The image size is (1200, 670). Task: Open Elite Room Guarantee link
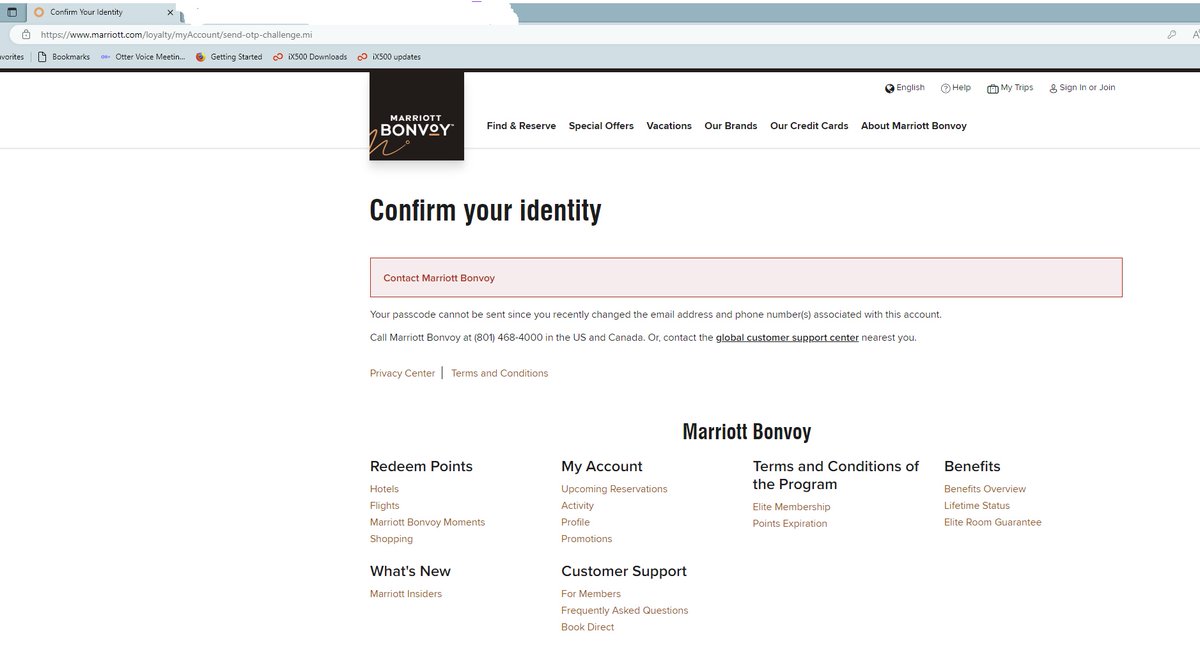click(993, 522)
